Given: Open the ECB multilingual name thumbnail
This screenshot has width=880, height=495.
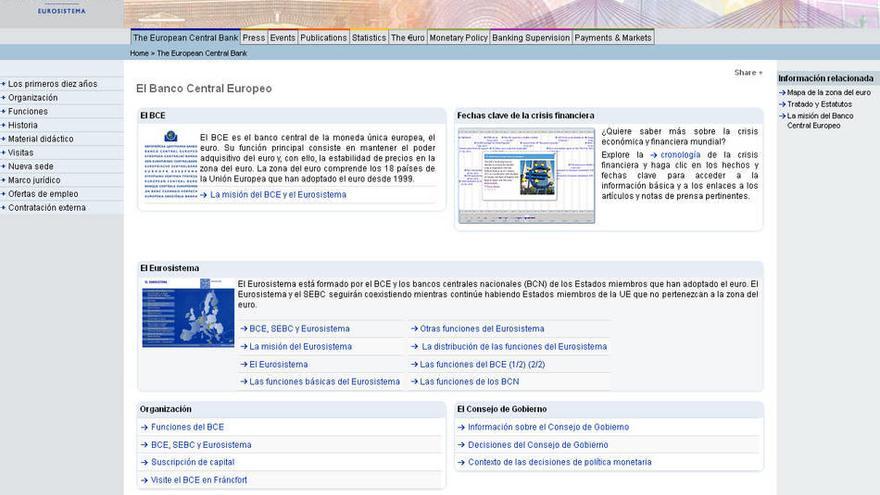Looking at the screenshot, I should point(168,166).
